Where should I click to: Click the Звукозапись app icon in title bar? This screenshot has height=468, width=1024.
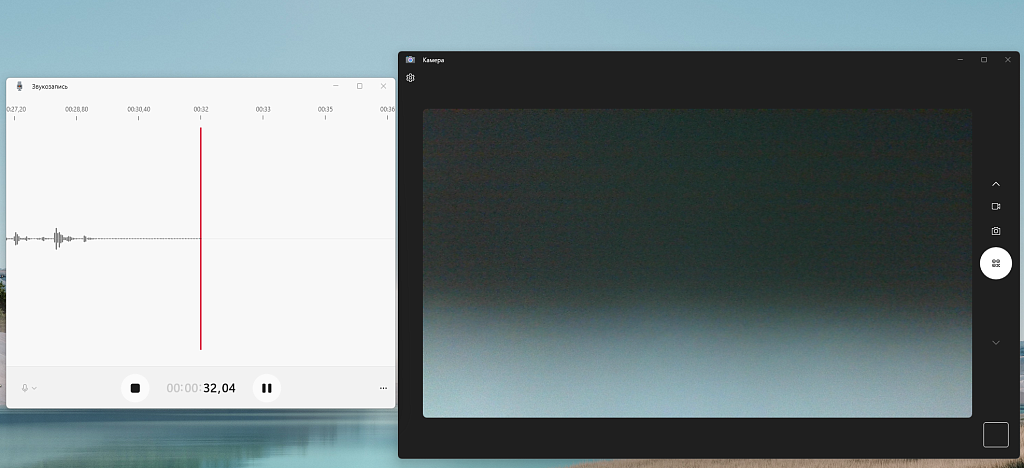(20, 86)
